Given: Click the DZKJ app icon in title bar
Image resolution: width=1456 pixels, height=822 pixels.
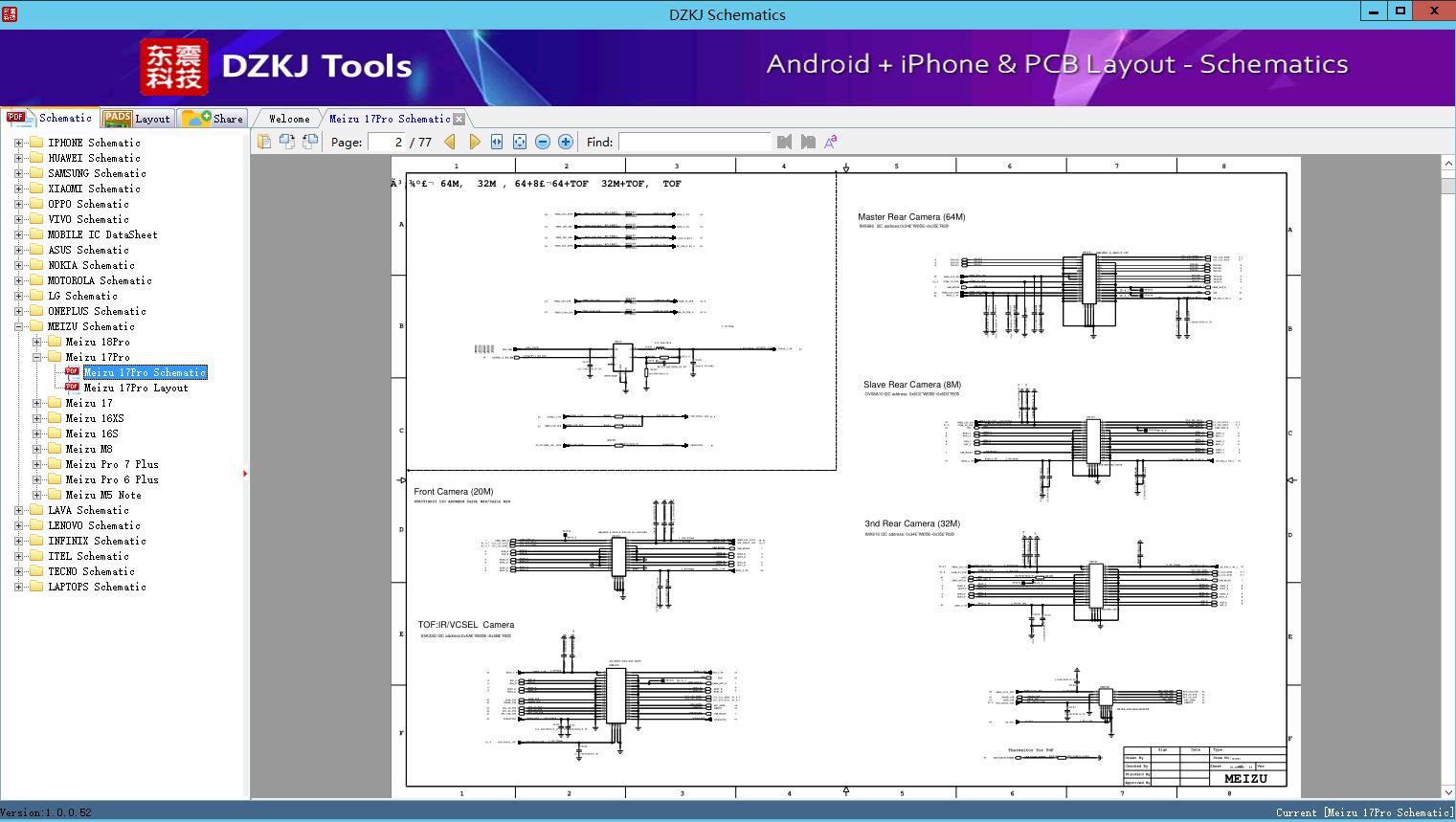Looking at the screenshot, I should [10, 13].
